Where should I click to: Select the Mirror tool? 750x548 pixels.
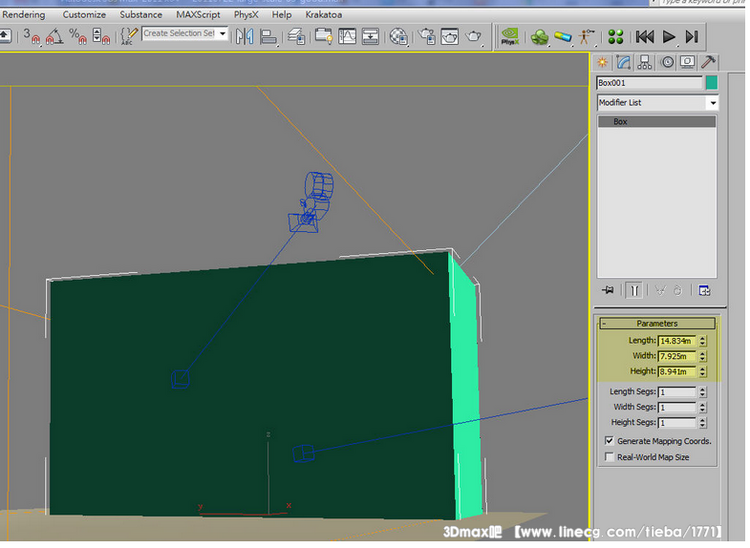(245, 36)
